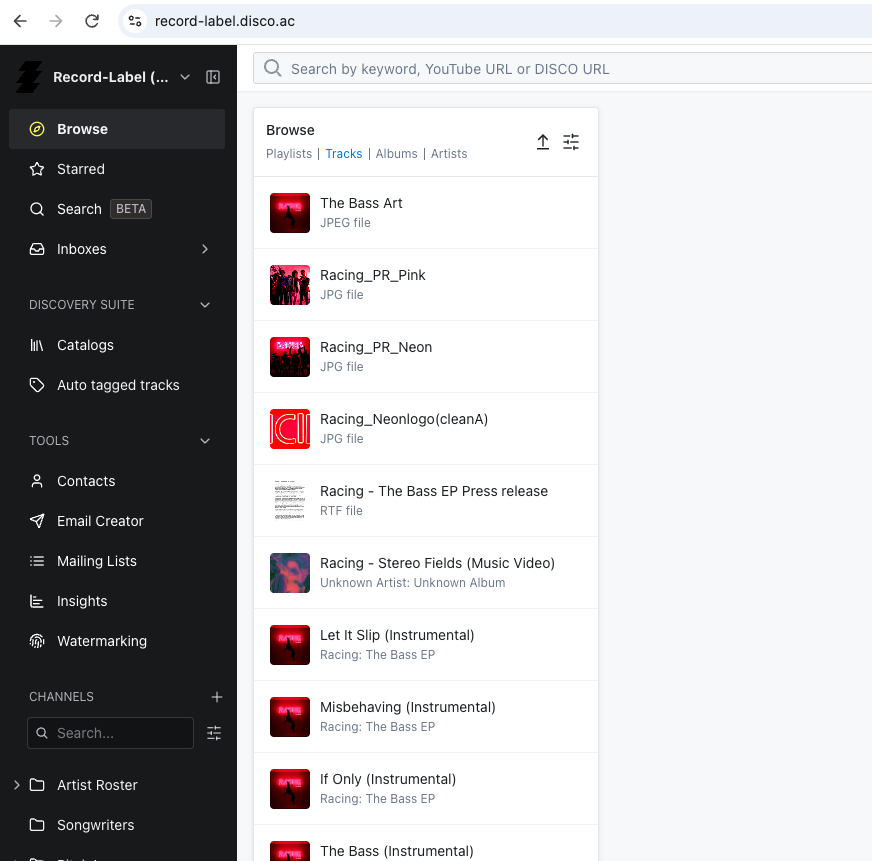Go back with the browser back arrow
Screen dimensions: 872x861
click(20, 21)
